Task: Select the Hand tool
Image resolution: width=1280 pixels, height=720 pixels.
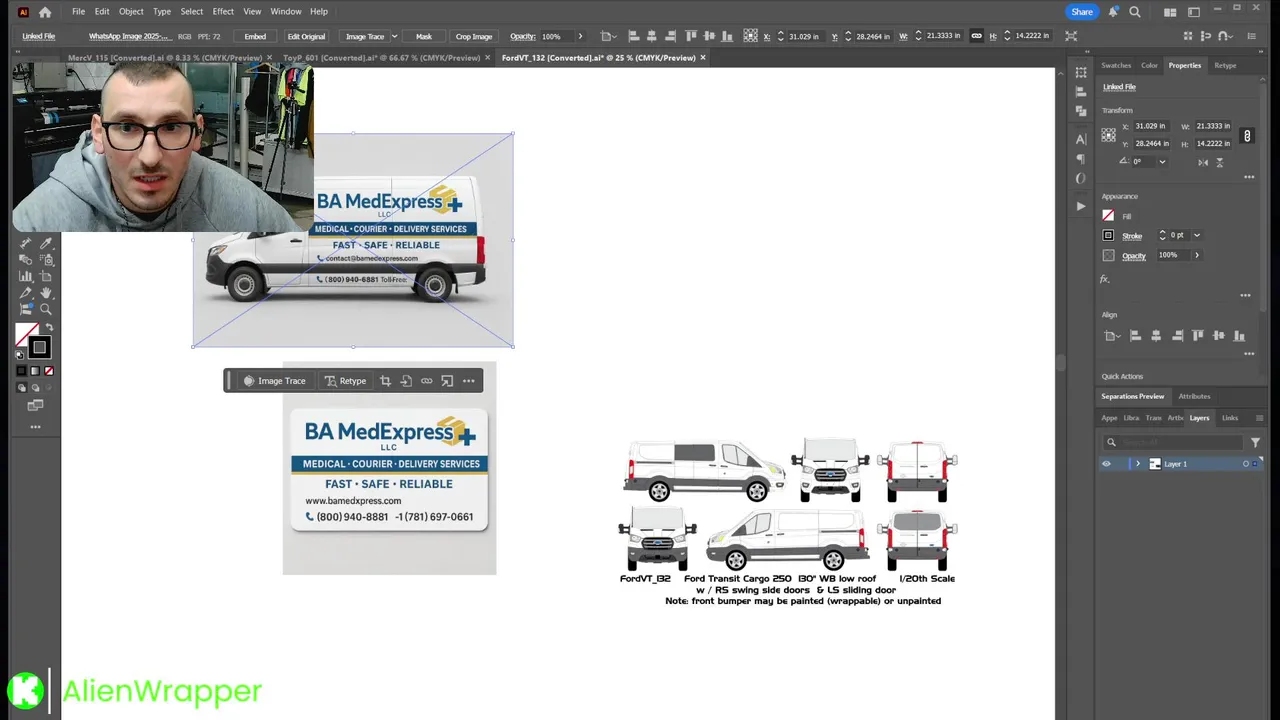Action: tap(46, 293)
